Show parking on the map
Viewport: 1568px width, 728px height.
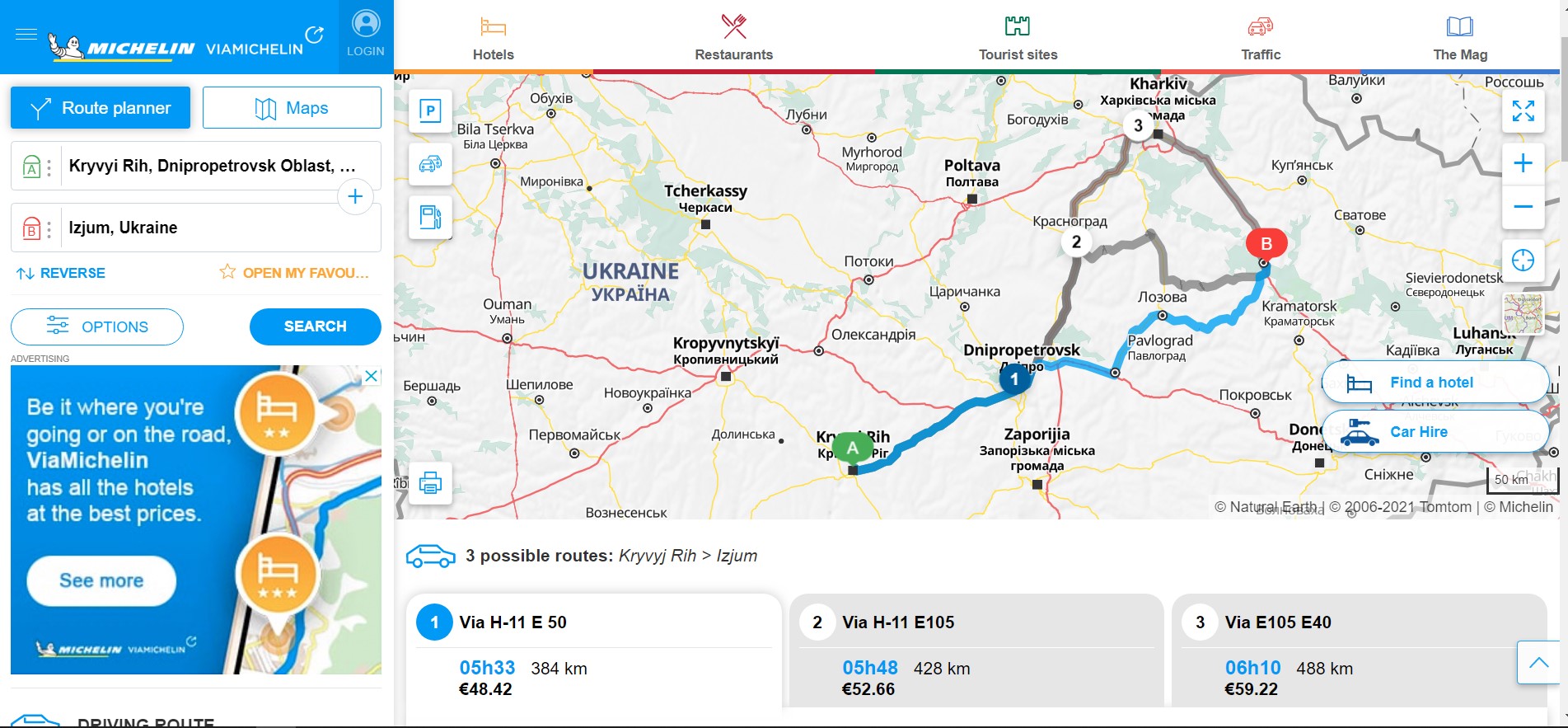pyautogui.click(x=430, y=111)
